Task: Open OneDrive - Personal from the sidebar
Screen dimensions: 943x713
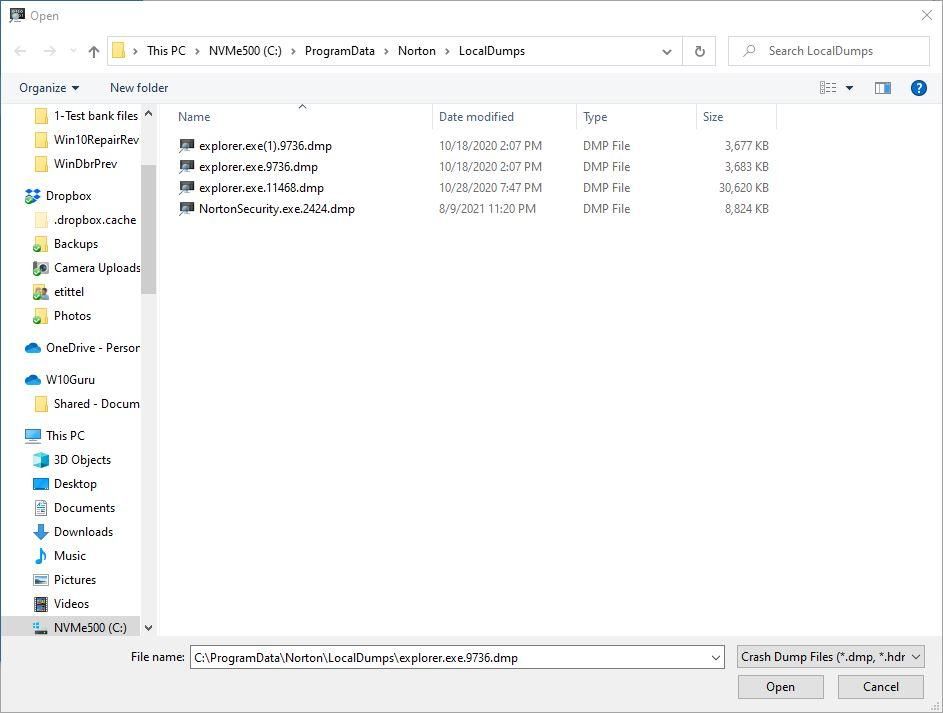Action: 90,347
